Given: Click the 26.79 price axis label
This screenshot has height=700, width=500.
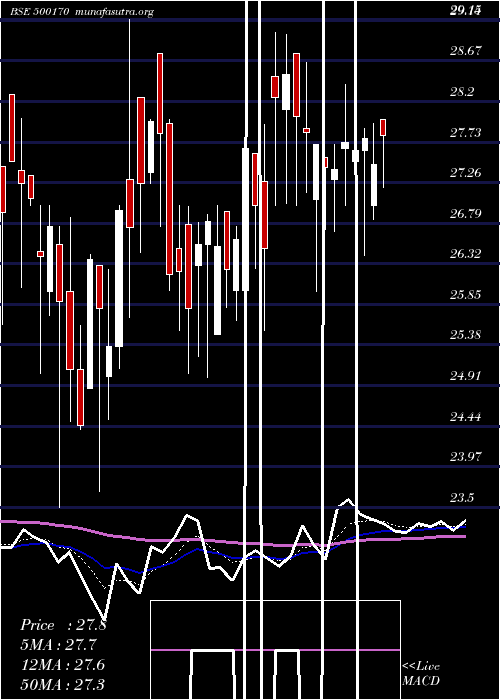Looking at the screenshot, I should click(465, 213).
